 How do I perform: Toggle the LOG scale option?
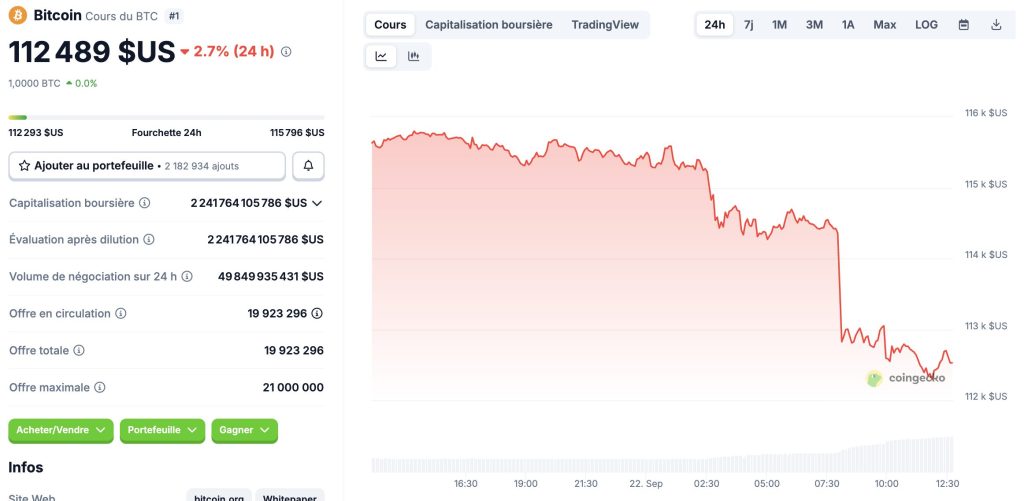[x=926, y=25]
